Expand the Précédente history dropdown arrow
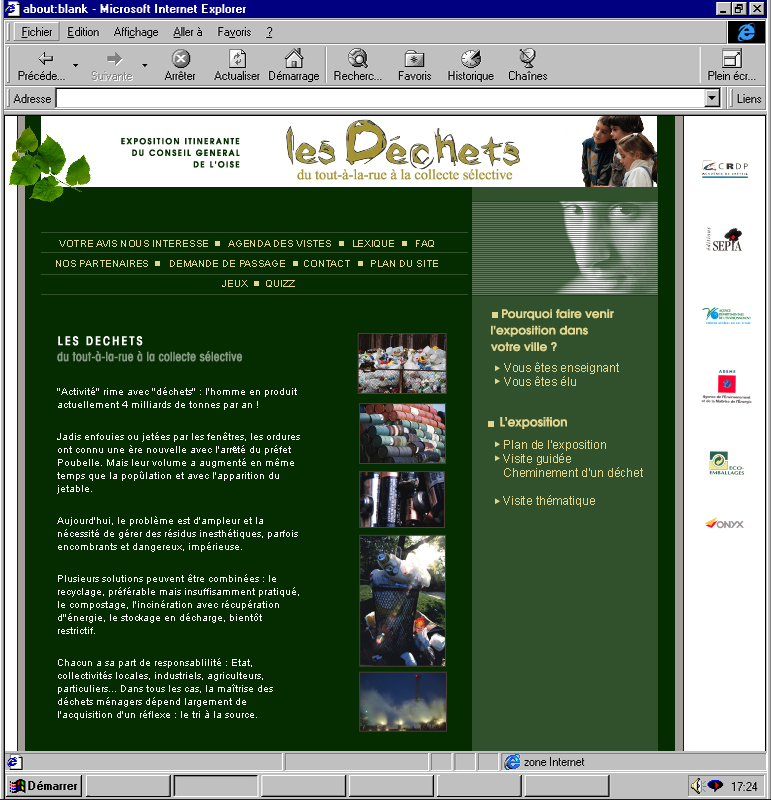 tap(75, 66)
